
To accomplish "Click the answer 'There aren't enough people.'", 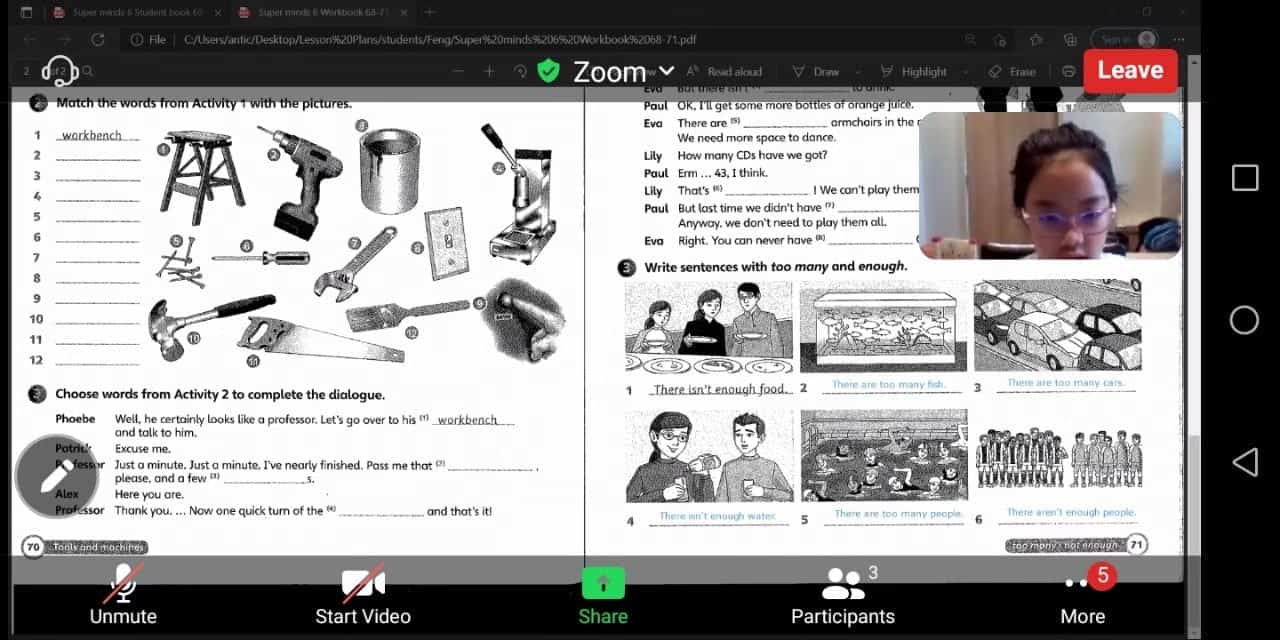I will [1071, 513].
